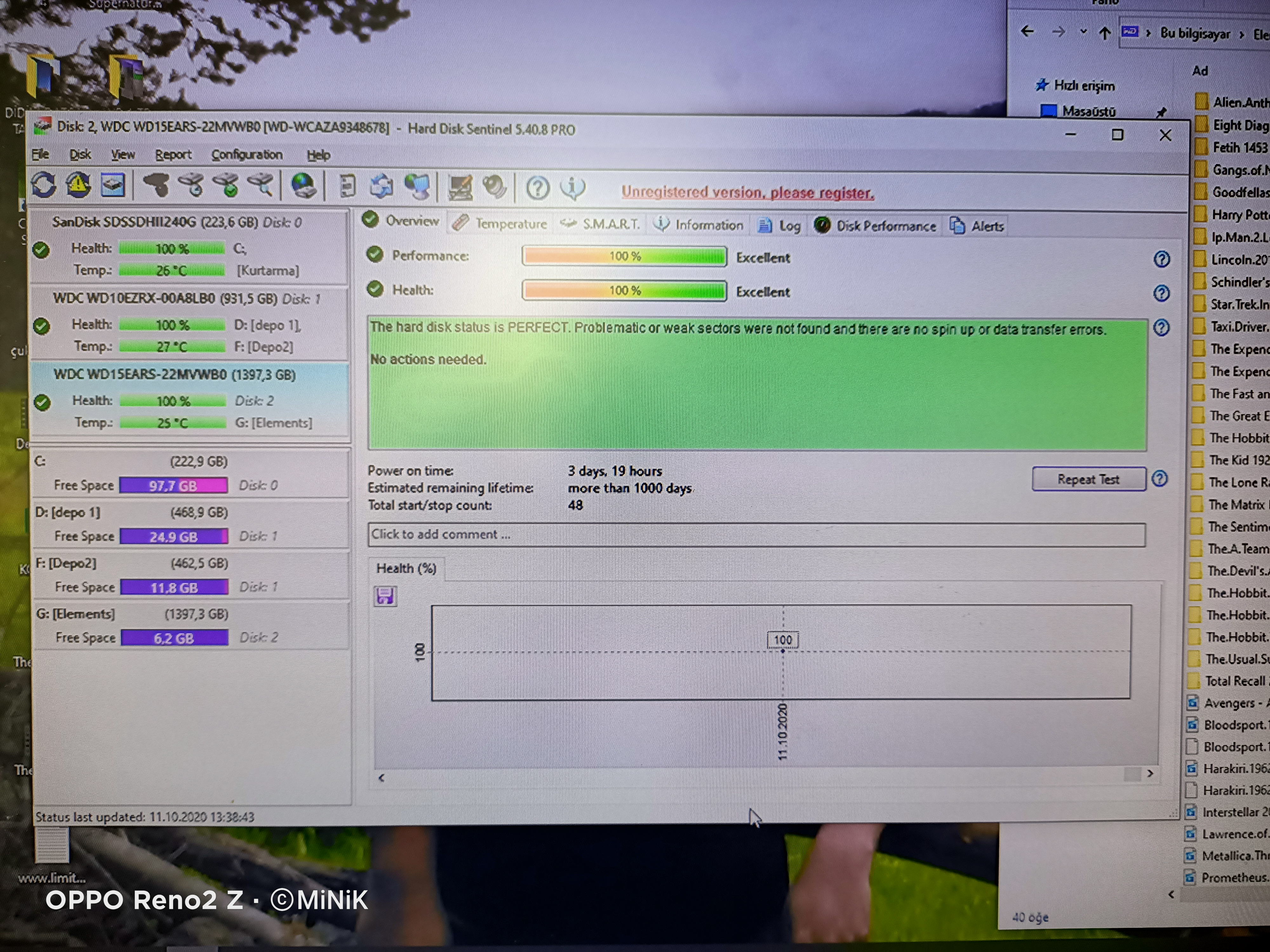Open the Report menu

click(173, 155)
